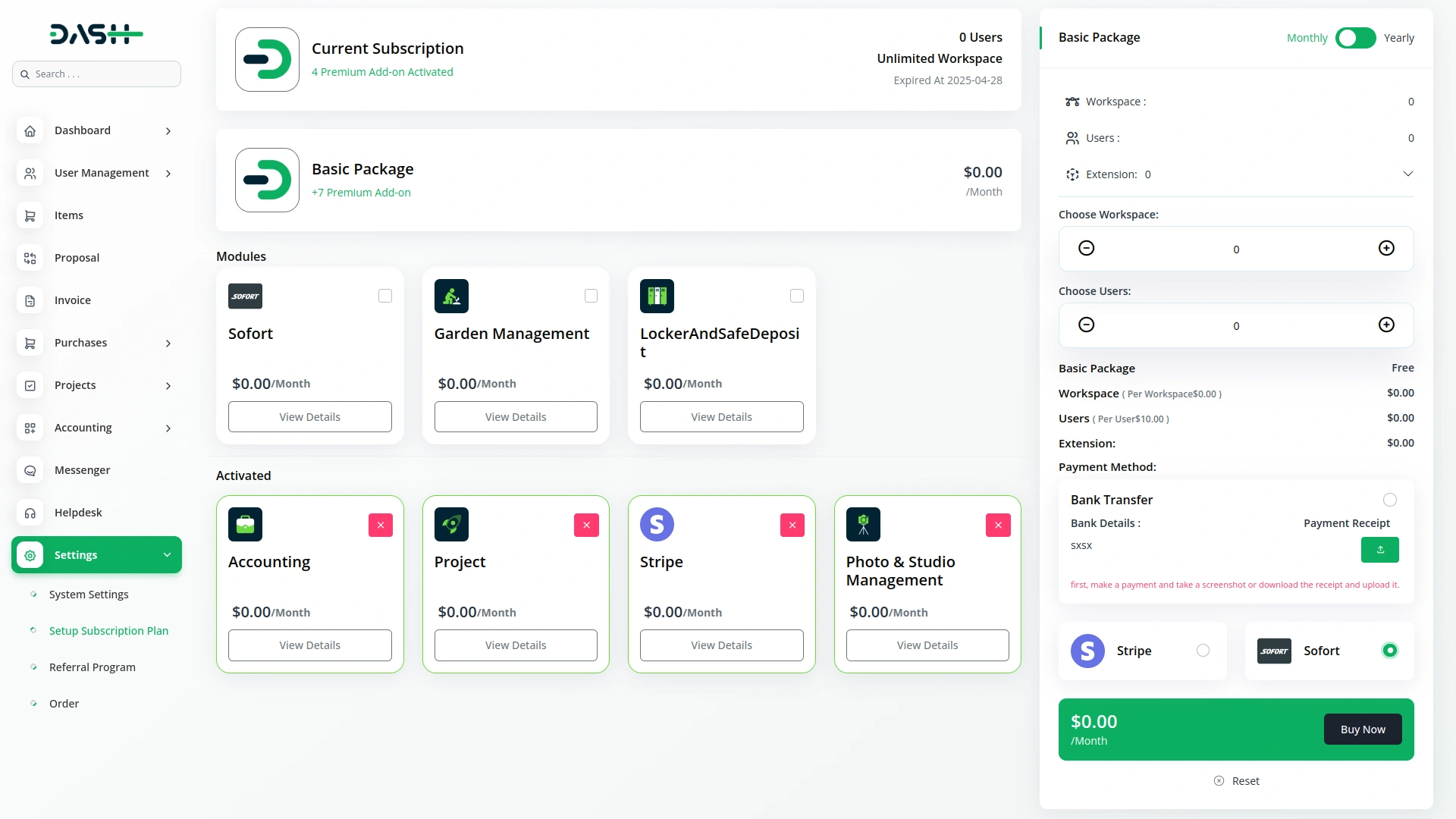1456x819 pixels.
Task: Remove the activated Accounting module
Action: pos(380,525)
